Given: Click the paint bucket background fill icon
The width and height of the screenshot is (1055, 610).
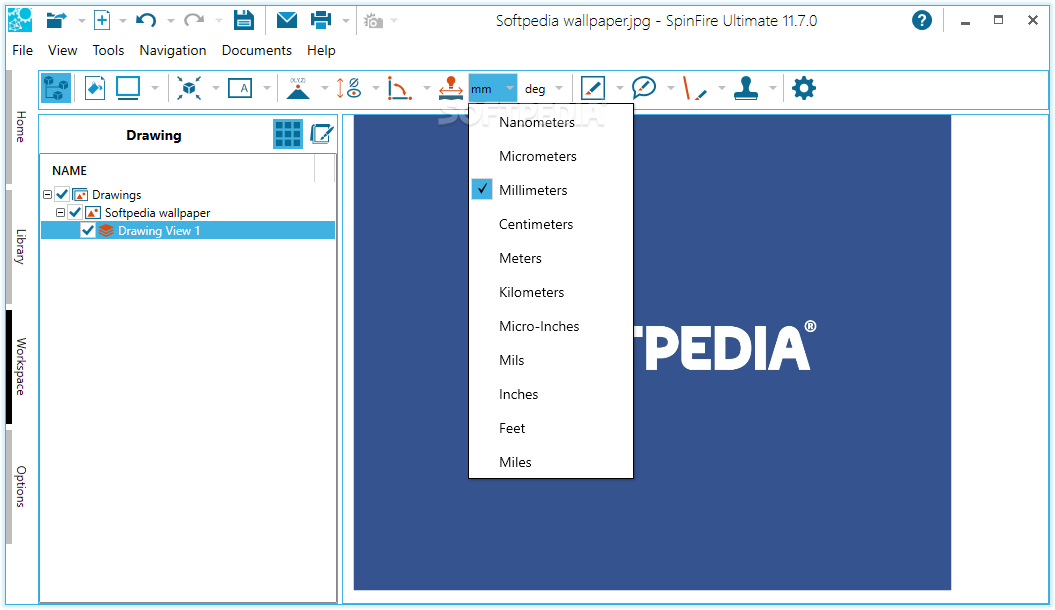Looking at the screenshot, I should [x=95, y=88].
